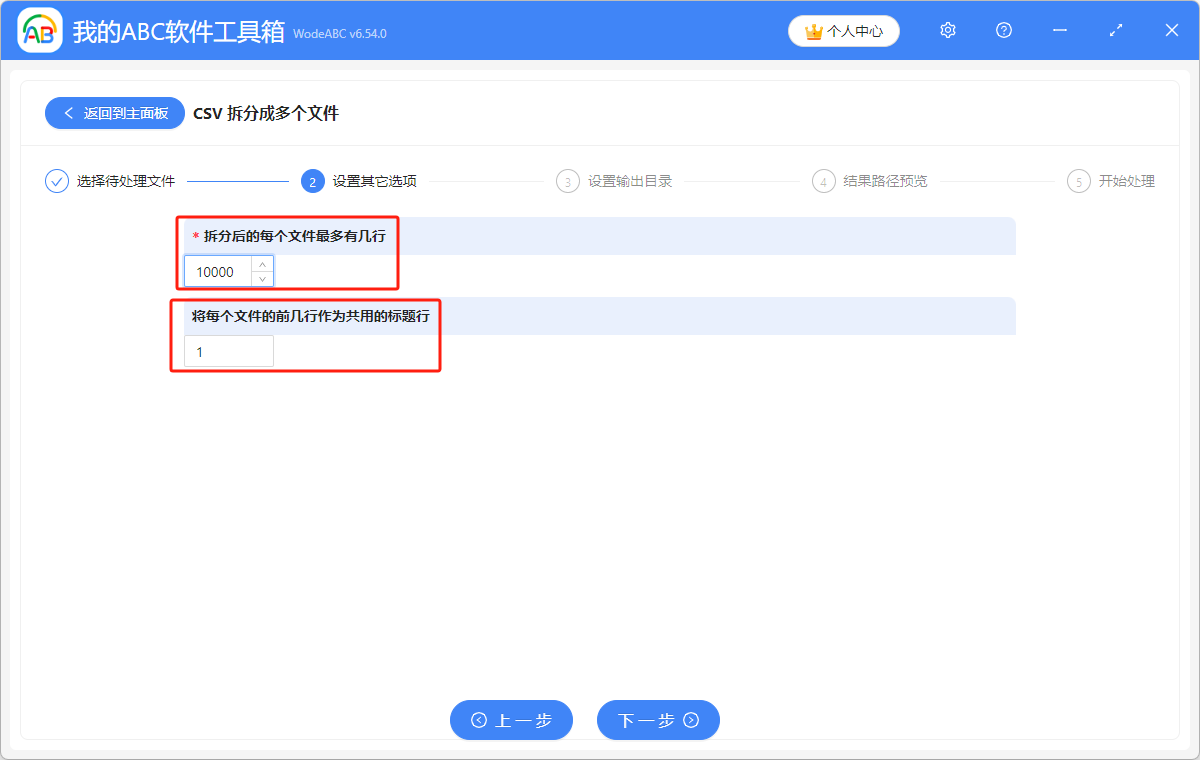
Task: Return to main panel via 返回到主面板
Action: point(114,113)
